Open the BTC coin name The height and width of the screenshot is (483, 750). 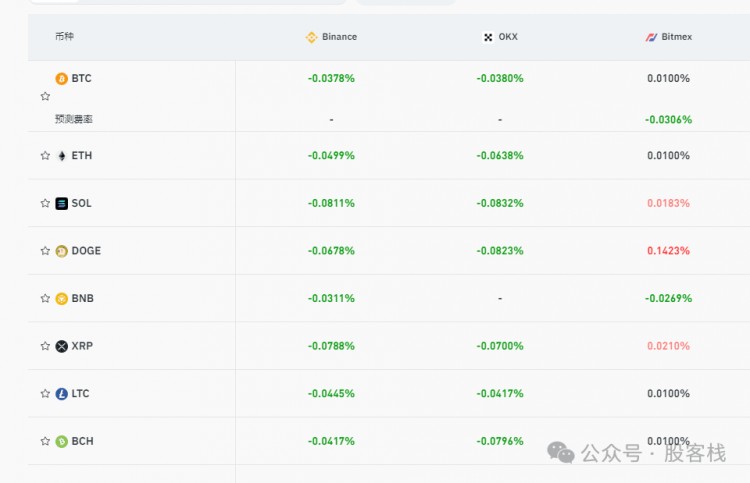[x=81, y=78]
